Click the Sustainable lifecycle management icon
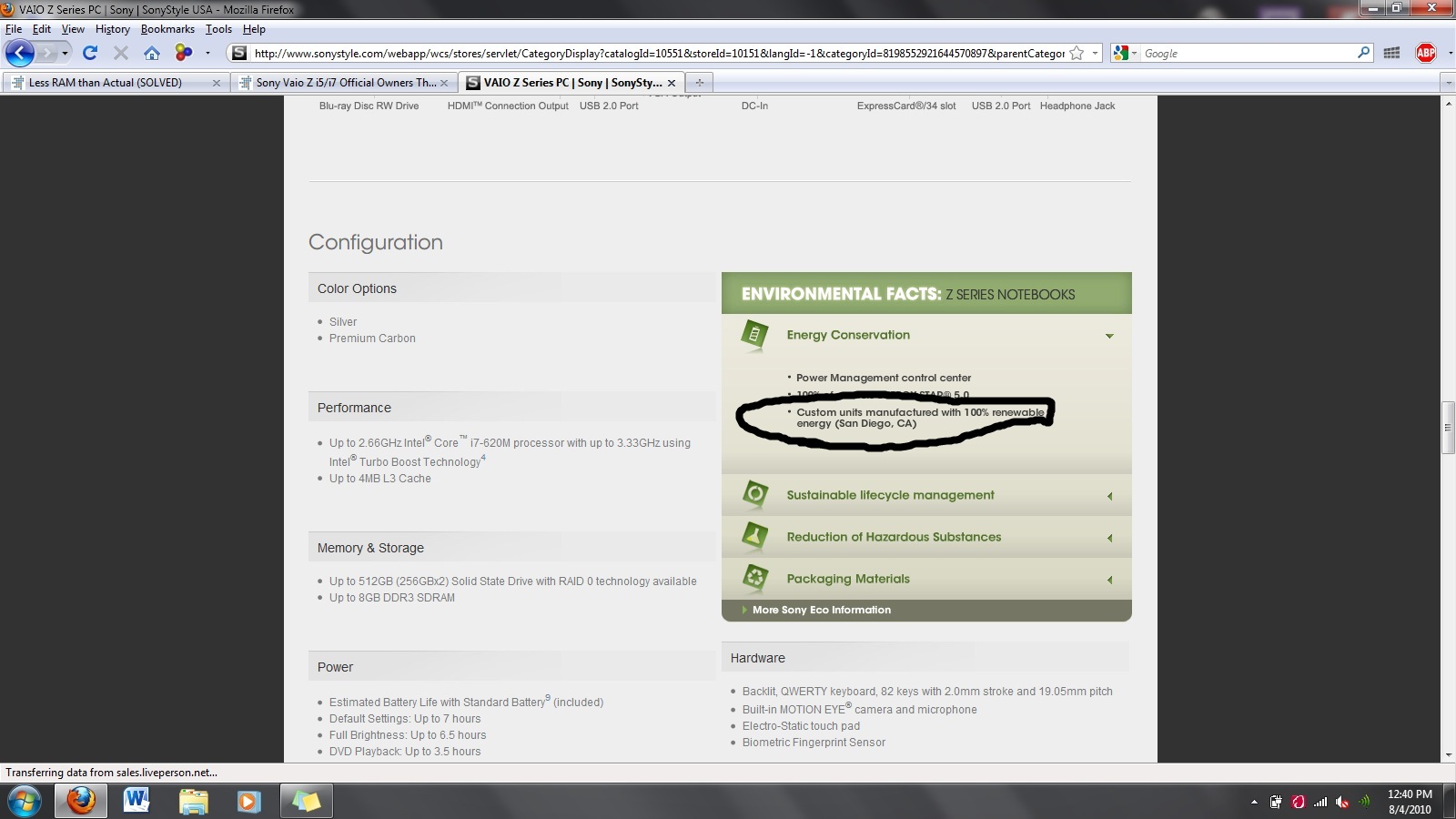Screen dimensions: 1456x819 tap(754, 495)
